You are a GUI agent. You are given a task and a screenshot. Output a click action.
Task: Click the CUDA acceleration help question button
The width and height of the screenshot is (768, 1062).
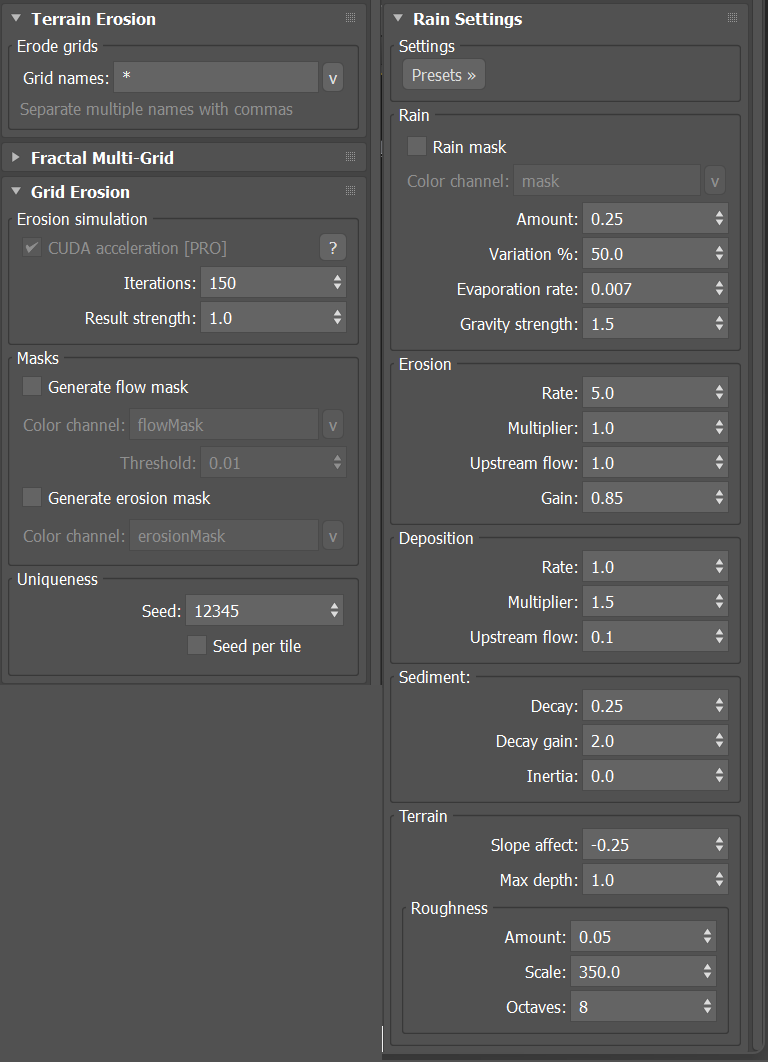(x=332, y=248)
